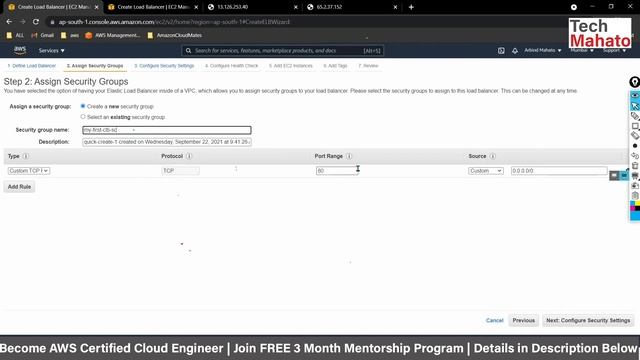
Task: Toggle the eye icon in annotation toolbar
Action: click(635, 95)
